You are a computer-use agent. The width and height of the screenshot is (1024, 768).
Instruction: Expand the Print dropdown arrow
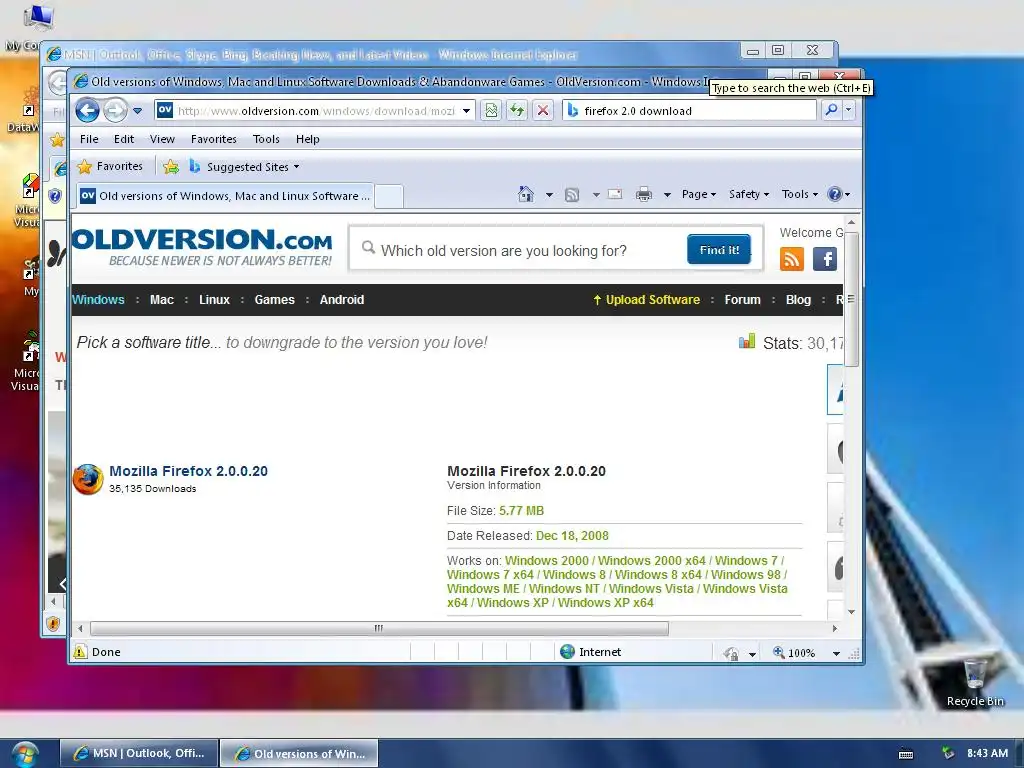tap(667, 195)
